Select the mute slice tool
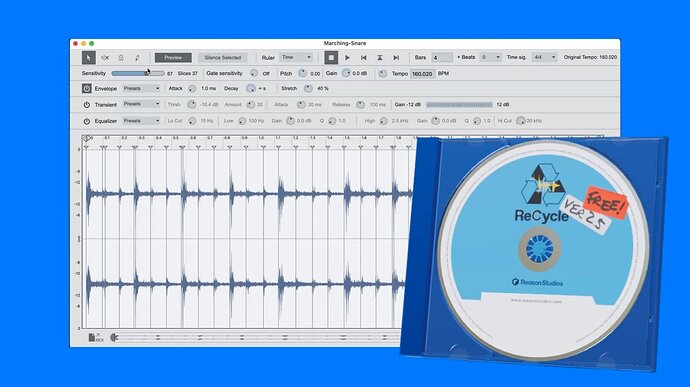Image resolution: width=690 pixels, height=387 pixels. 105,57
